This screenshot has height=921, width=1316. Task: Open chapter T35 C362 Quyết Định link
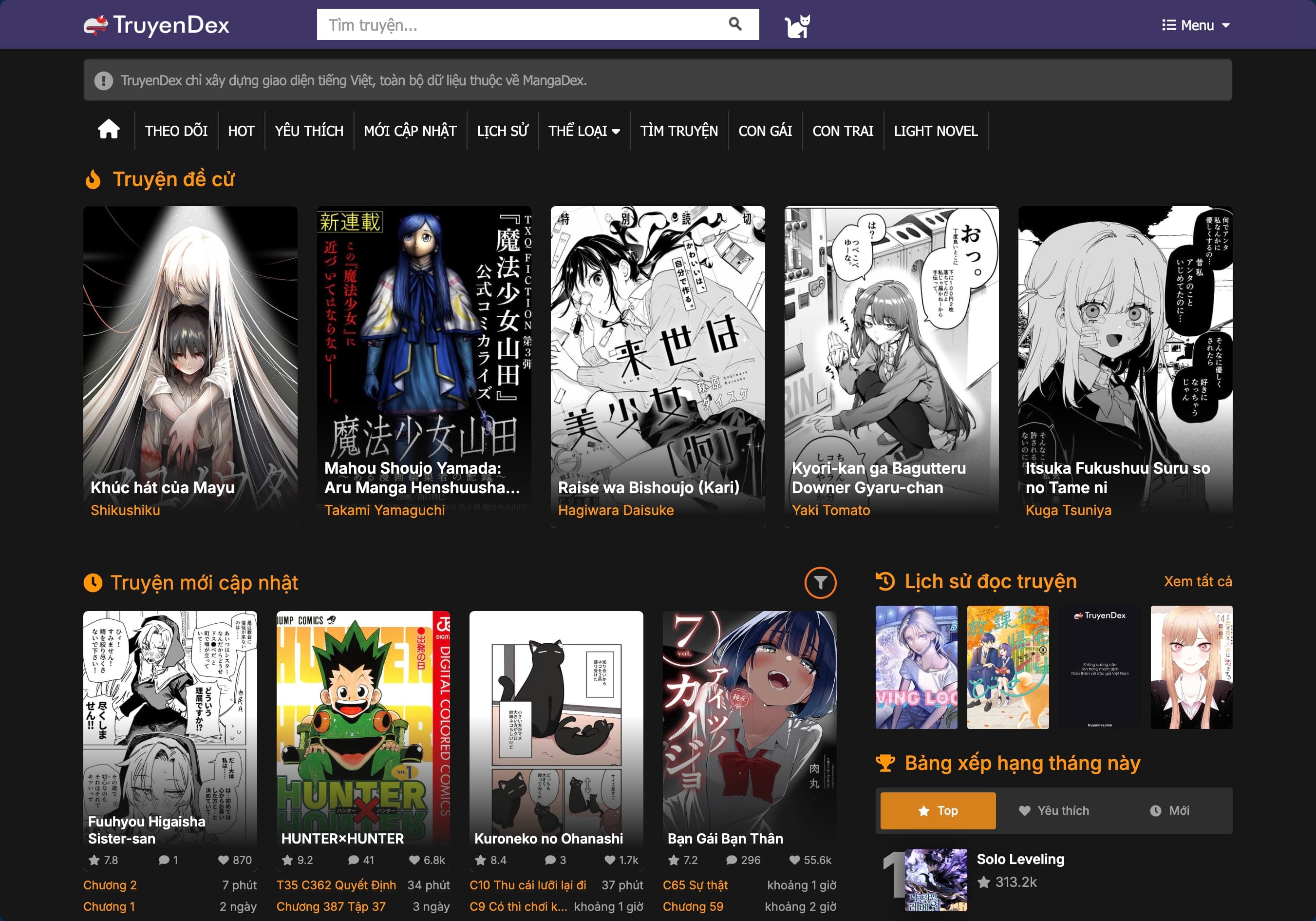click(x=336, y=885)
